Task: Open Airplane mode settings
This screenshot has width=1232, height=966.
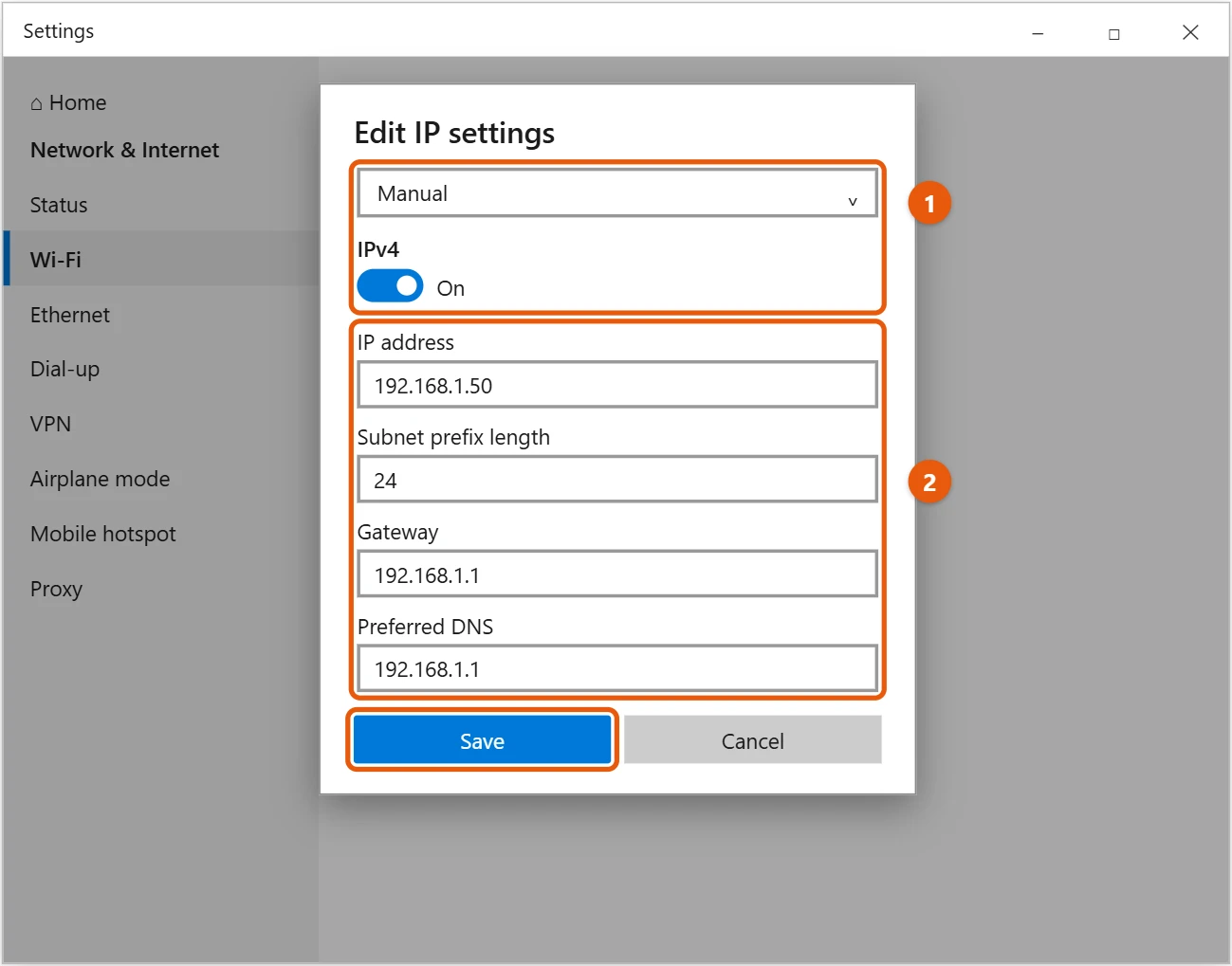Action: 100,479
